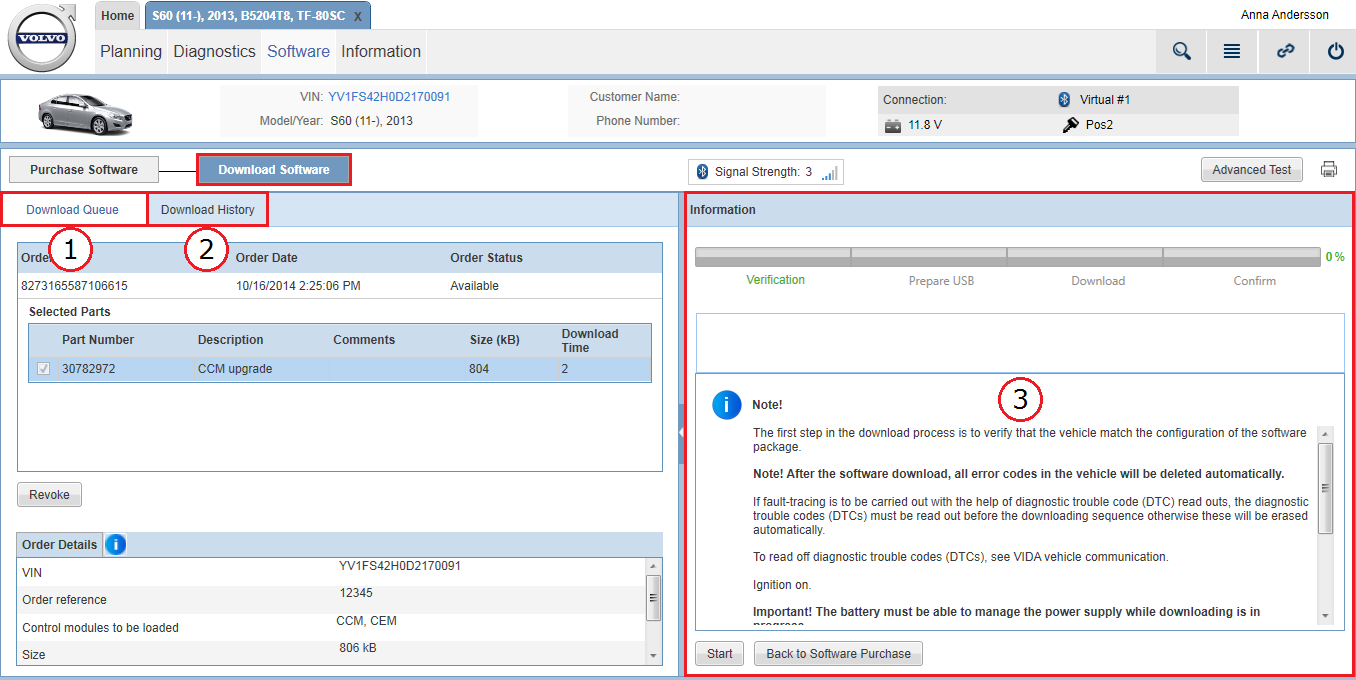Click the download progress bar

tap(1007, 257)
